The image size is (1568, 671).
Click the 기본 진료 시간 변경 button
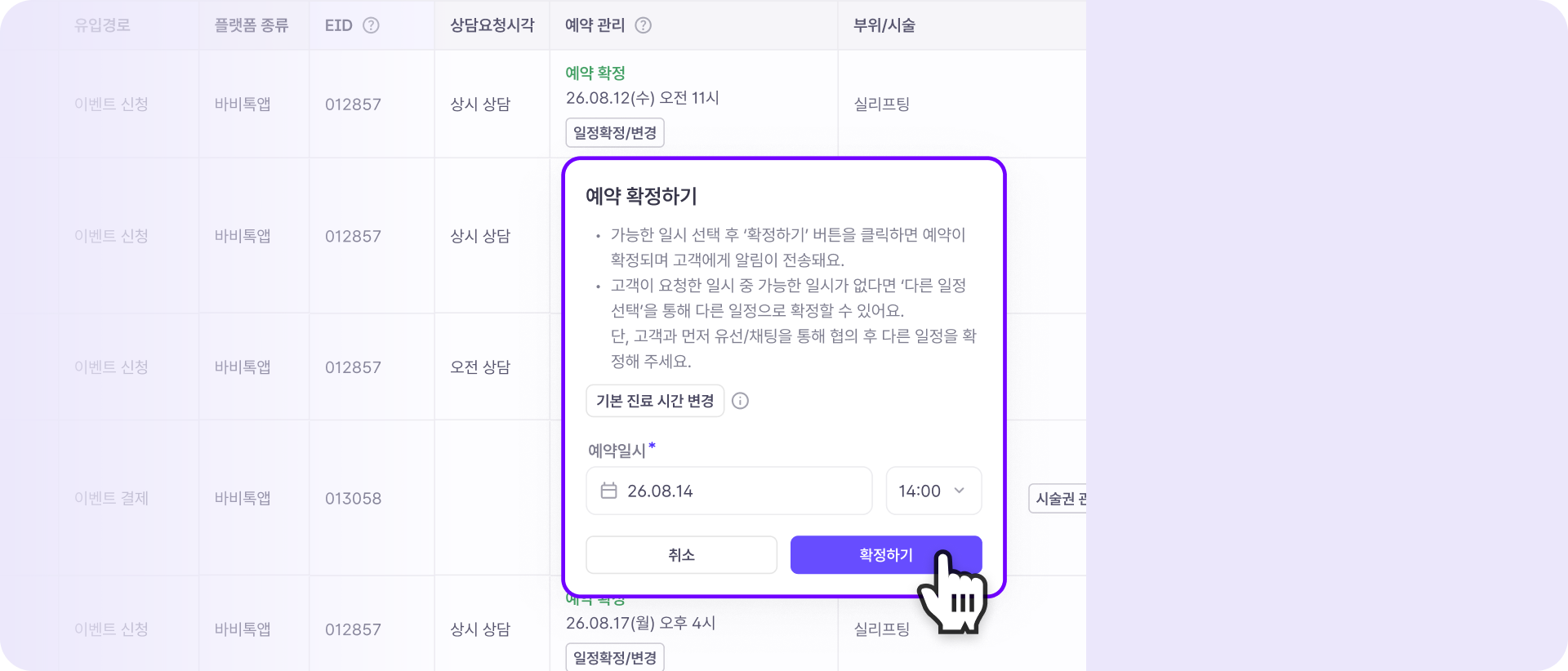tap(655, 401)
